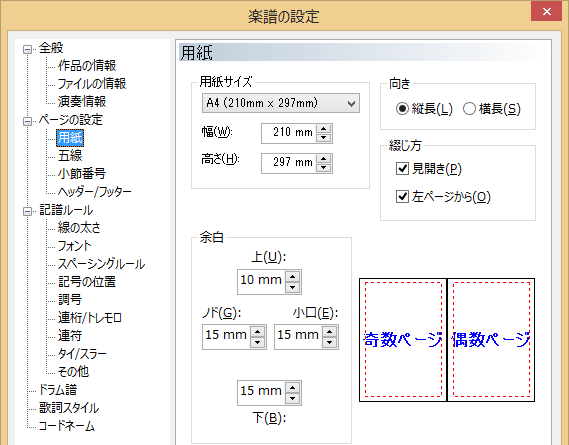Image resolution: width=569 pixels, height=445 pixels.
Task: Open 五線 staff settings page
Action: 70,155
